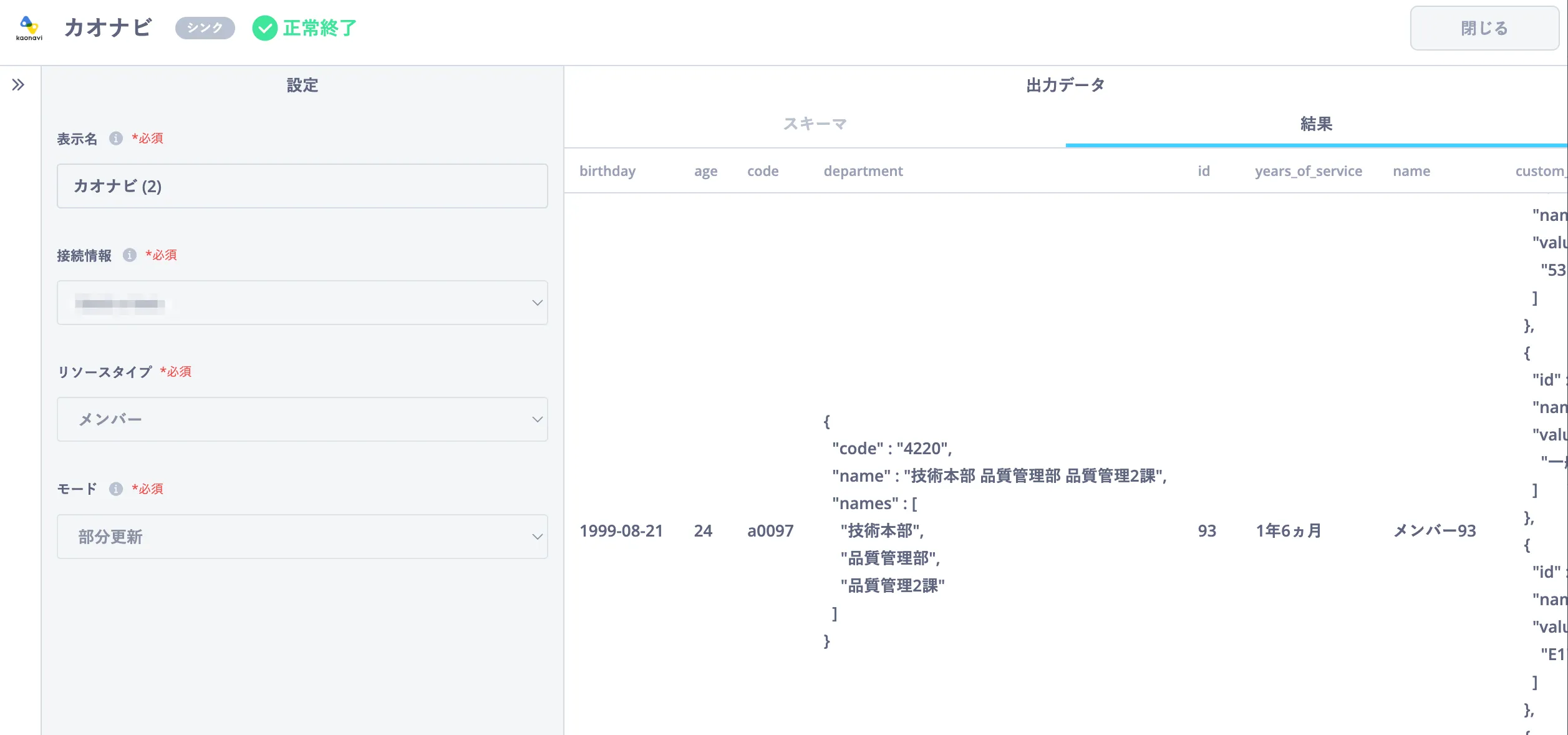Click the シンク badge
Screen dimensions: 1568x735
pyautogui.click(x=205, y=28)
